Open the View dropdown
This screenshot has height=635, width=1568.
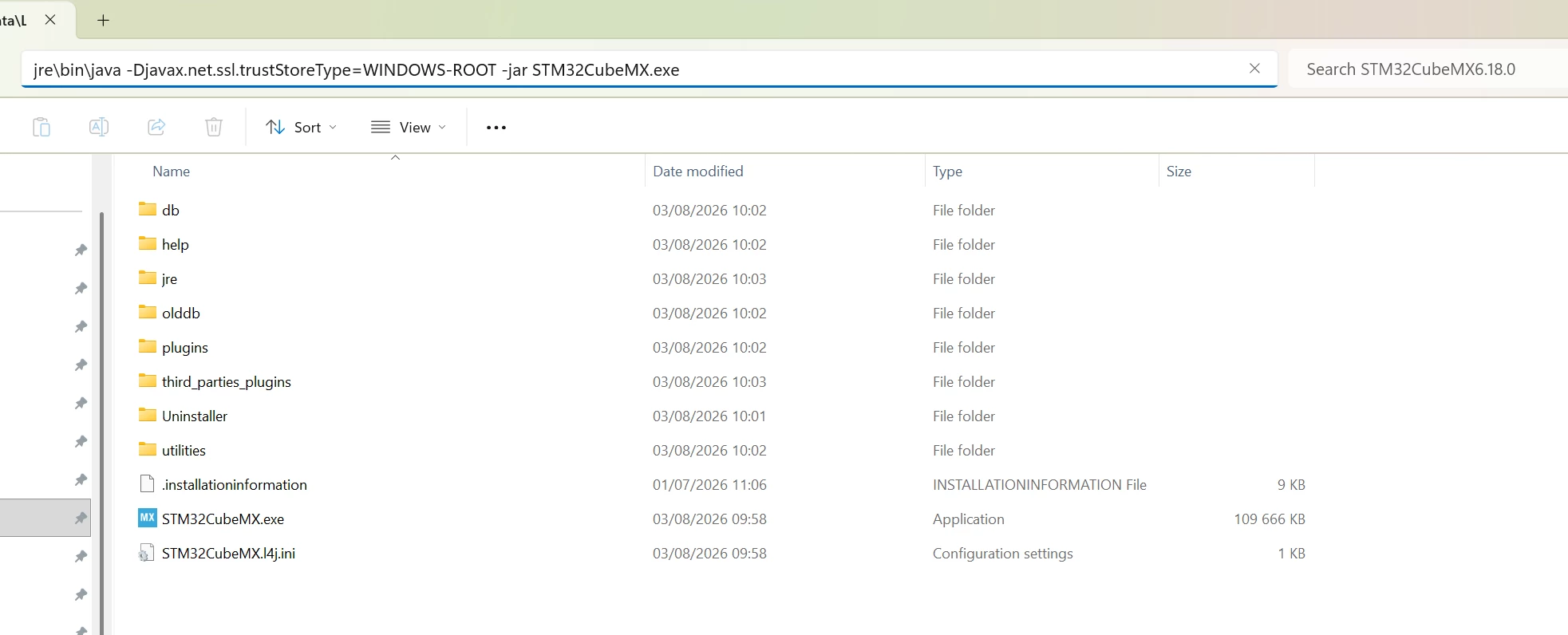point(409,128)
